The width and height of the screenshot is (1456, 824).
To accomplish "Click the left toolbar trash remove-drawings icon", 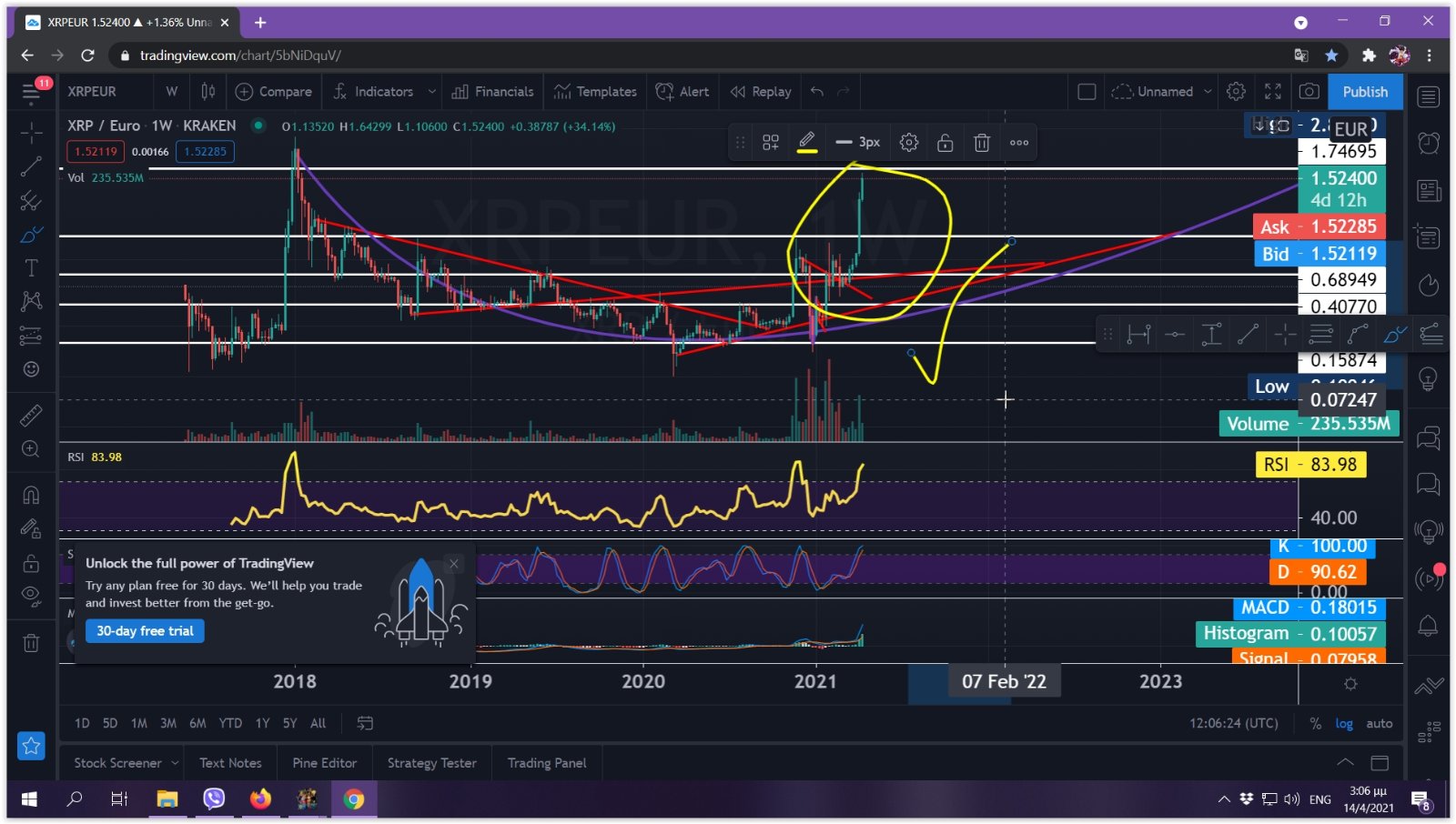I will click(31, 643).
